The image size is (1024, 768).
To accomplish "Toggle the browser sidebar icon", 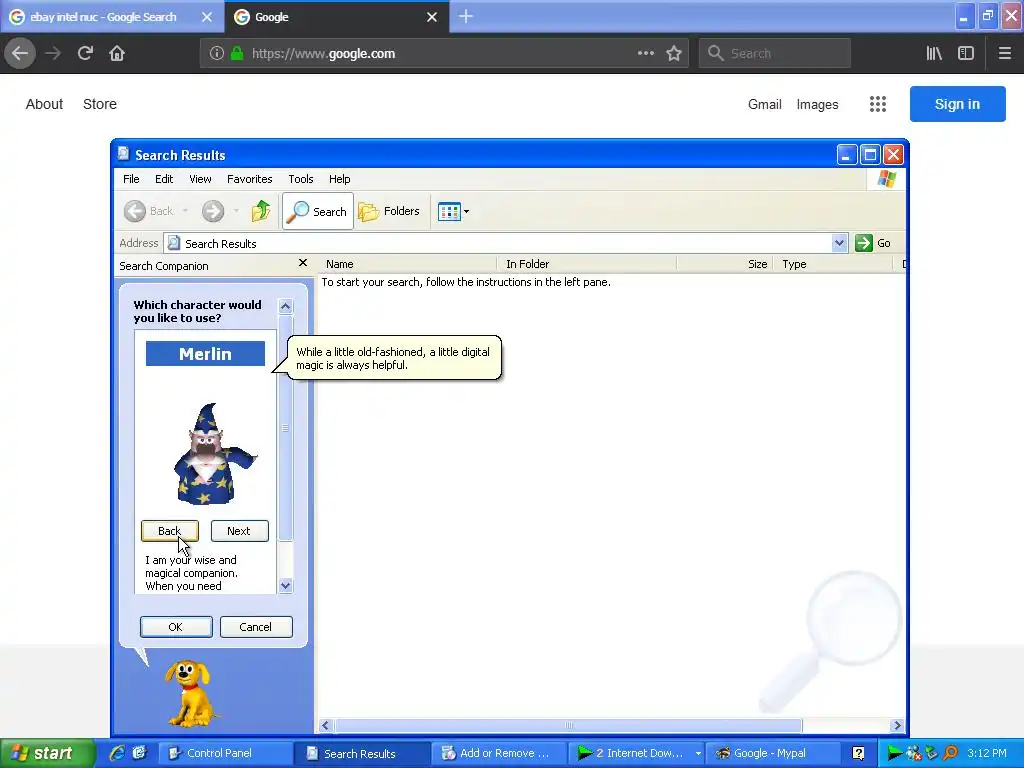I will [x=966, y=54].
